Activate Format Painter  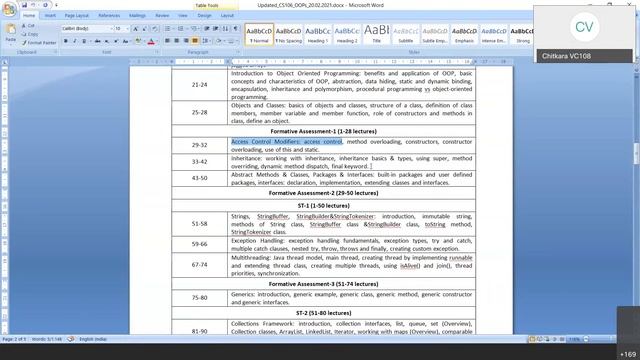39,42
